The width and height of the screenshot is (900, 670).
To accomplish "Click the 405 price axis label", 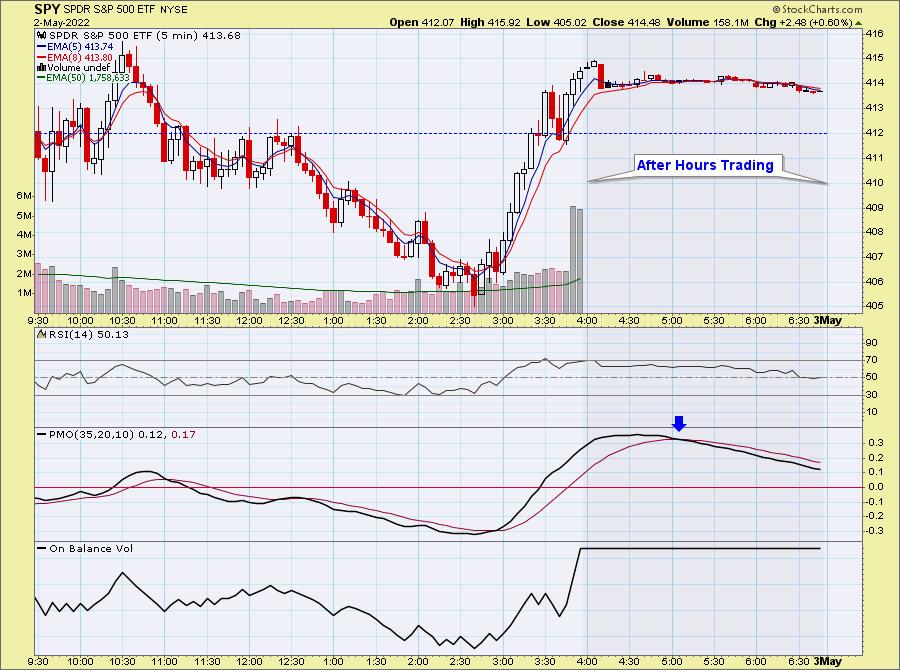I will click(874, 305).
